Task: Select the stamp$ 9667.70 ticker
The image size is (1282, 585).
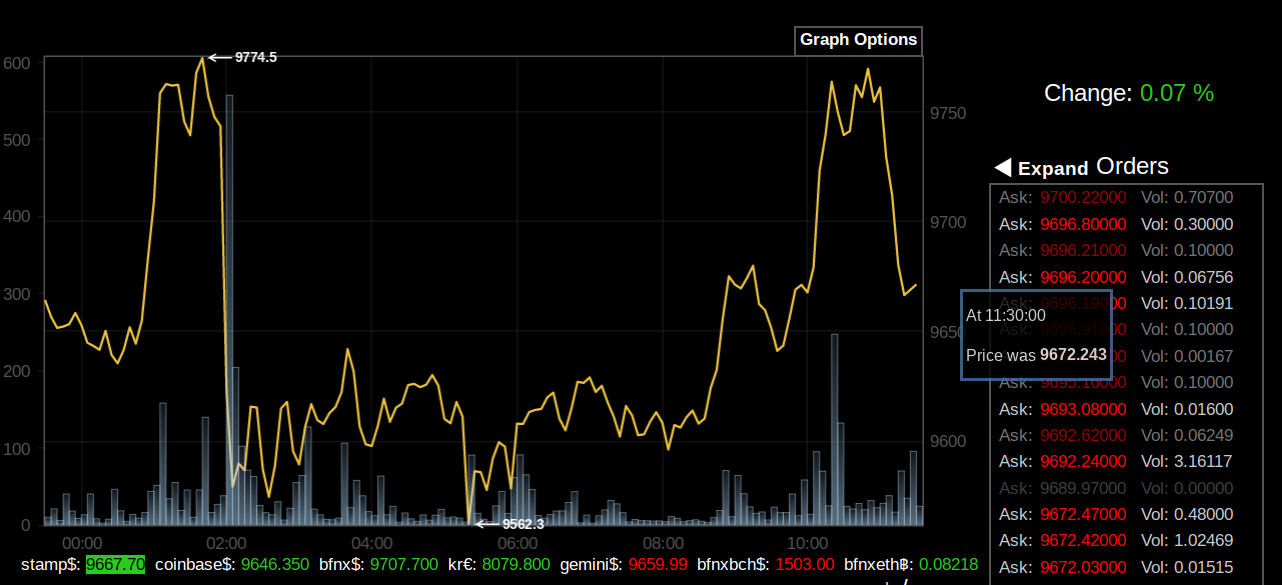Action: pyautogui.click(x=115, y=564)
